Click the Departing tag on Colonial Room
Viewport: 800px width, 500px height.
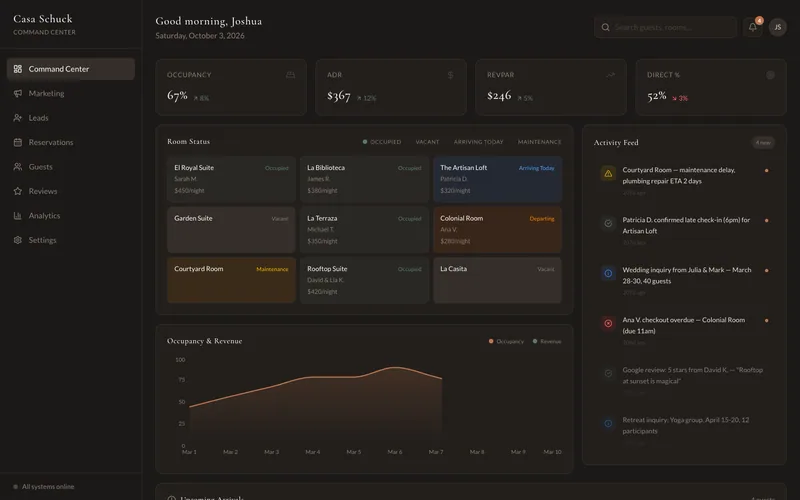click(542, 218)
